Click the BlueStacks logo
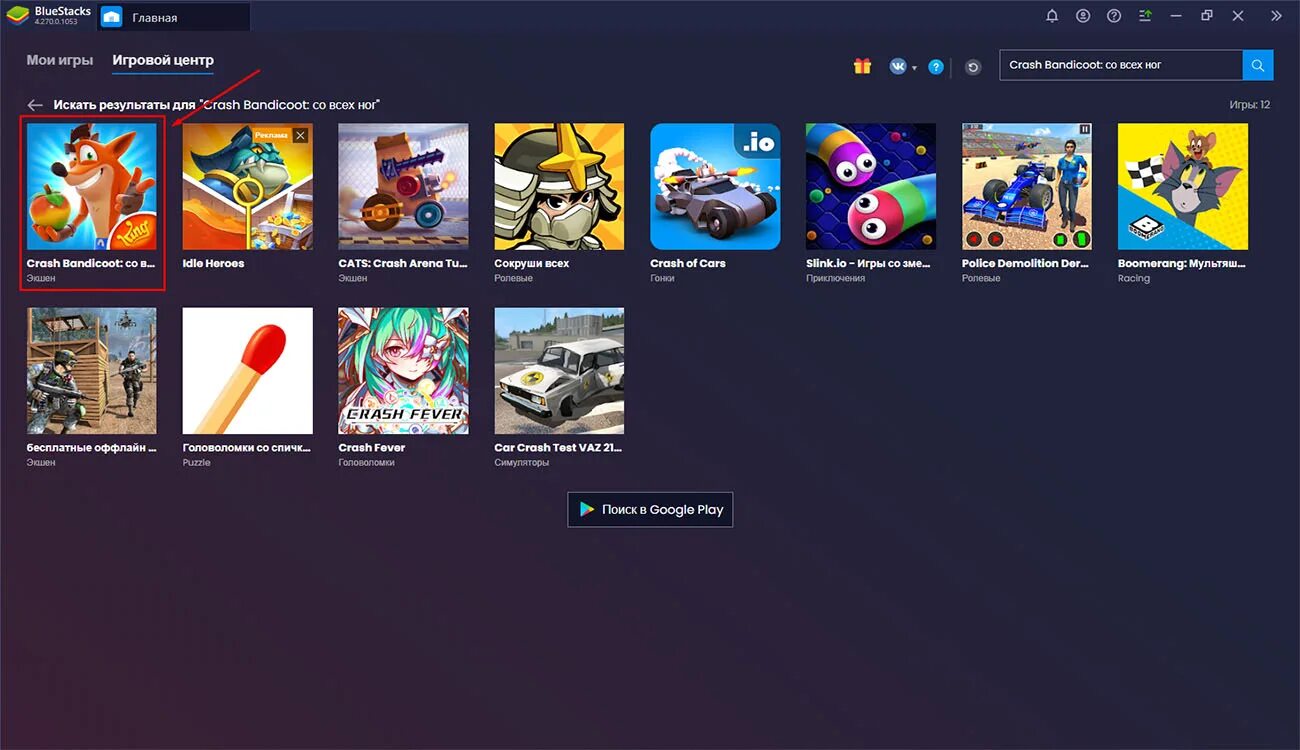Screen dimensions: 1300x750 17,16
